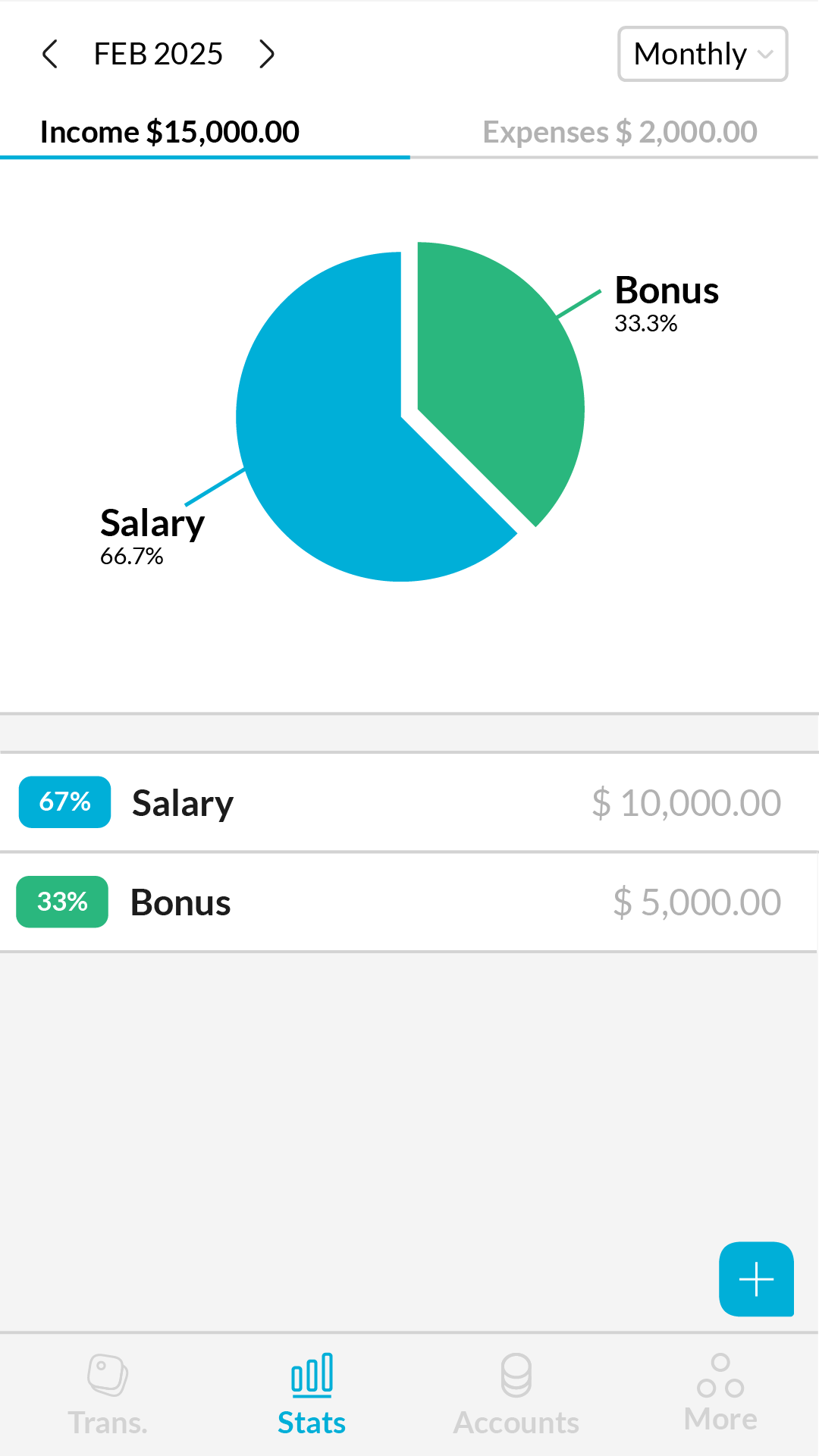
Task: Switch to the Expenses tab
Action: coord(620,132)
